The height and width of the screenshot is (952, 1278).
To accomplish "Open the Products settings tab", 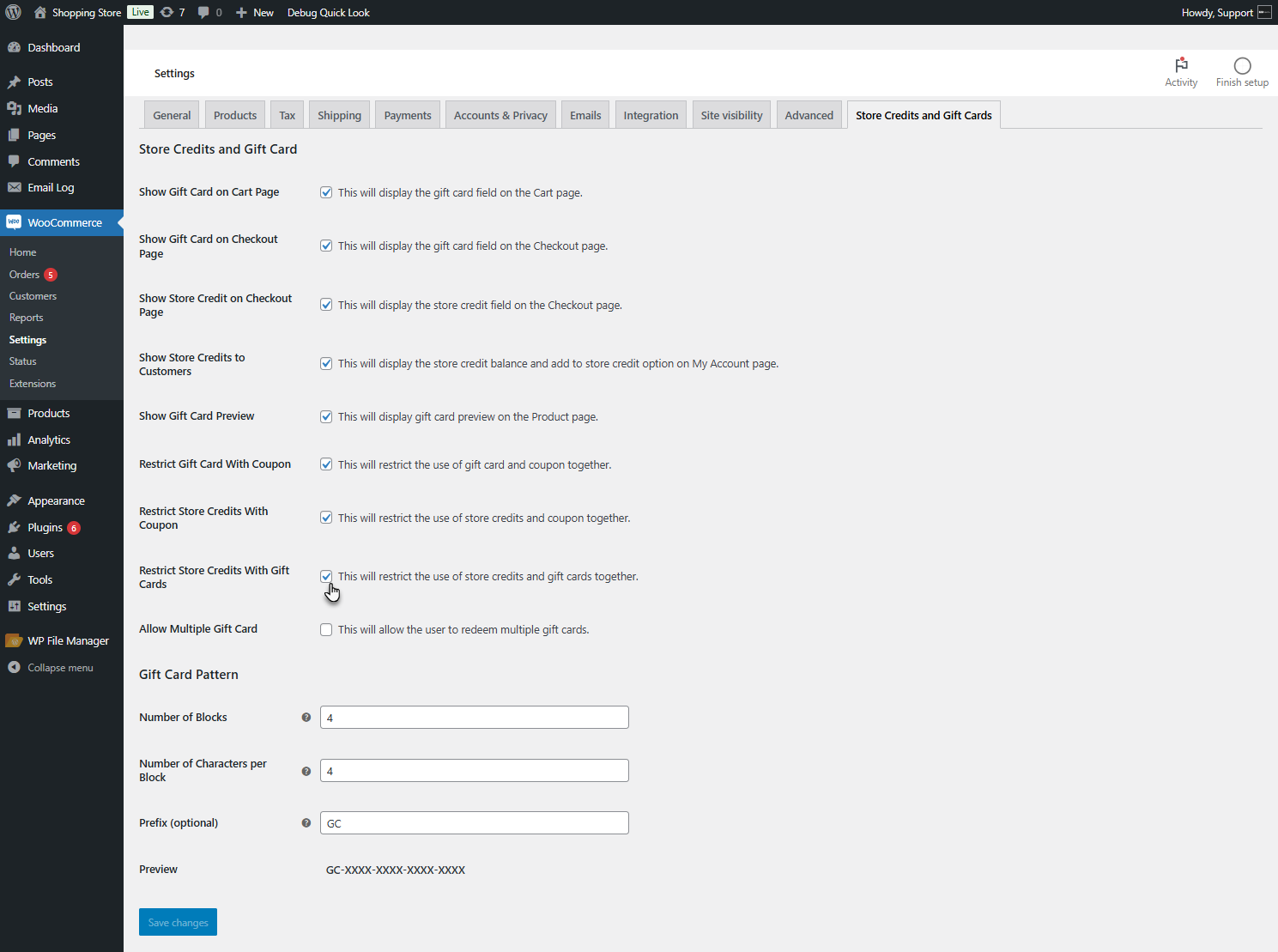I will coord(235,115).
